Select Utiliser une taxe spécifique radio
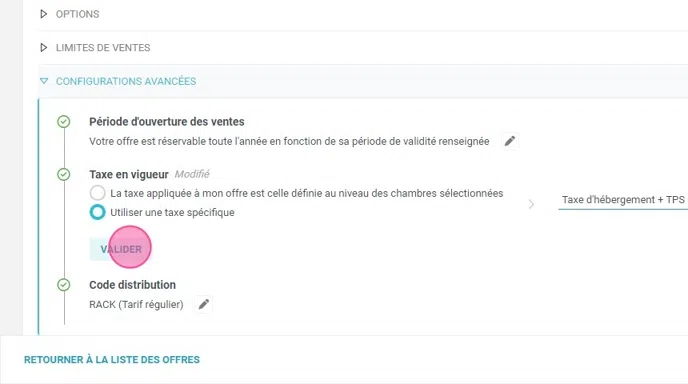Viewport: 688px width, 384px height. pos(97,212)
